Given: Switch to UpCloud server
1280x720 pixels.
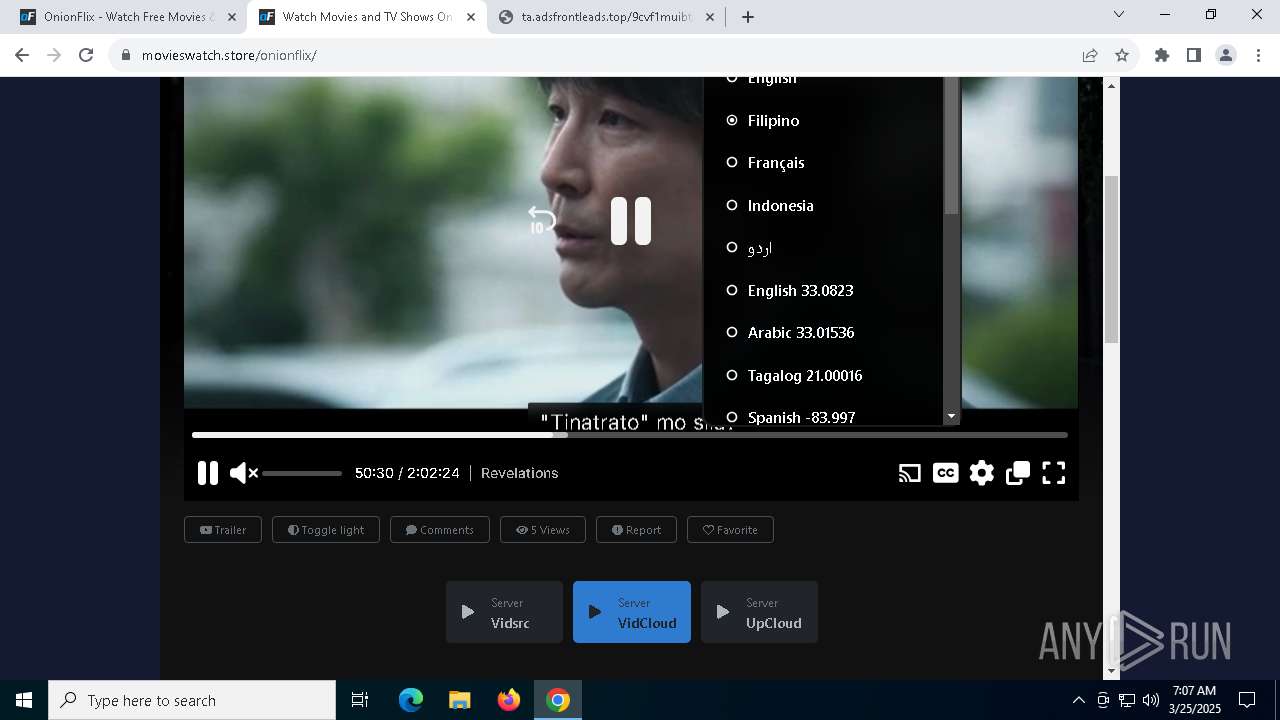Looking at the screenshot, I should coord(759,612).
